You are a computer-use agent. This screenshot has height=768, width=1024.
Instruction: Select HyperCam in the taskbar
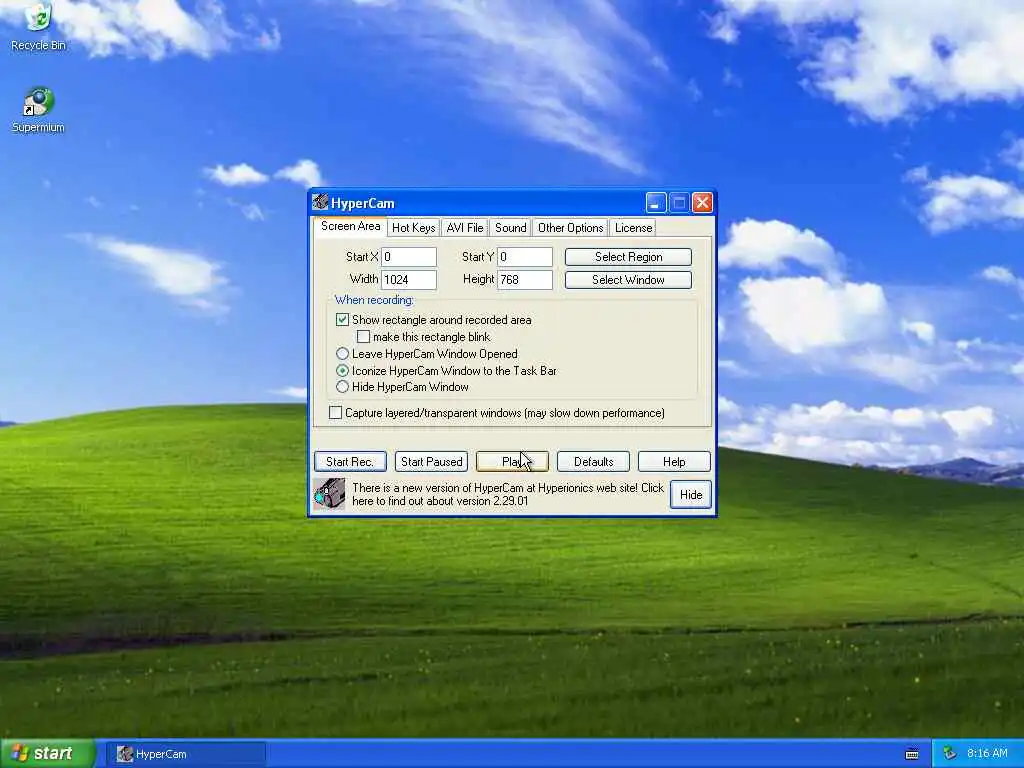click(x=186, y=754)
